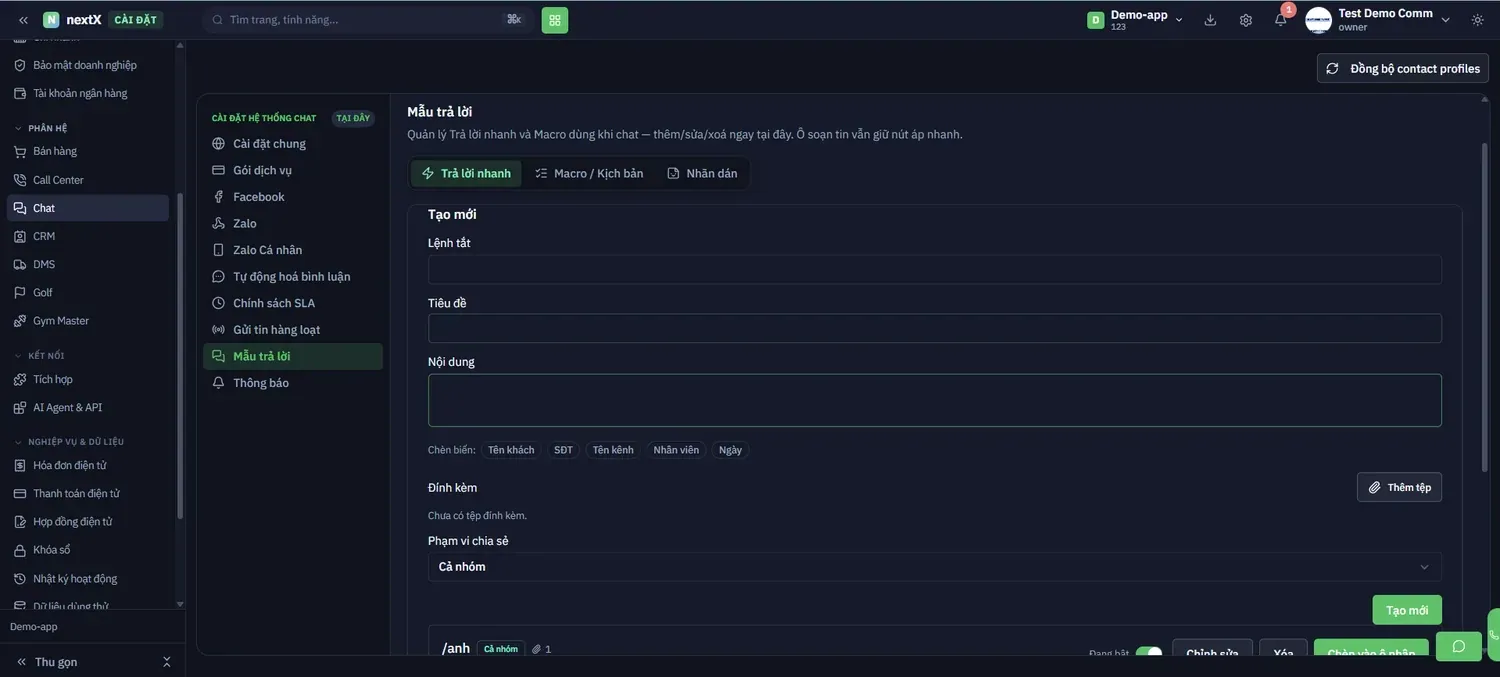Focus the Tiêu đề input field
This screenshot has width=1500, height=677.
(935, 329)
